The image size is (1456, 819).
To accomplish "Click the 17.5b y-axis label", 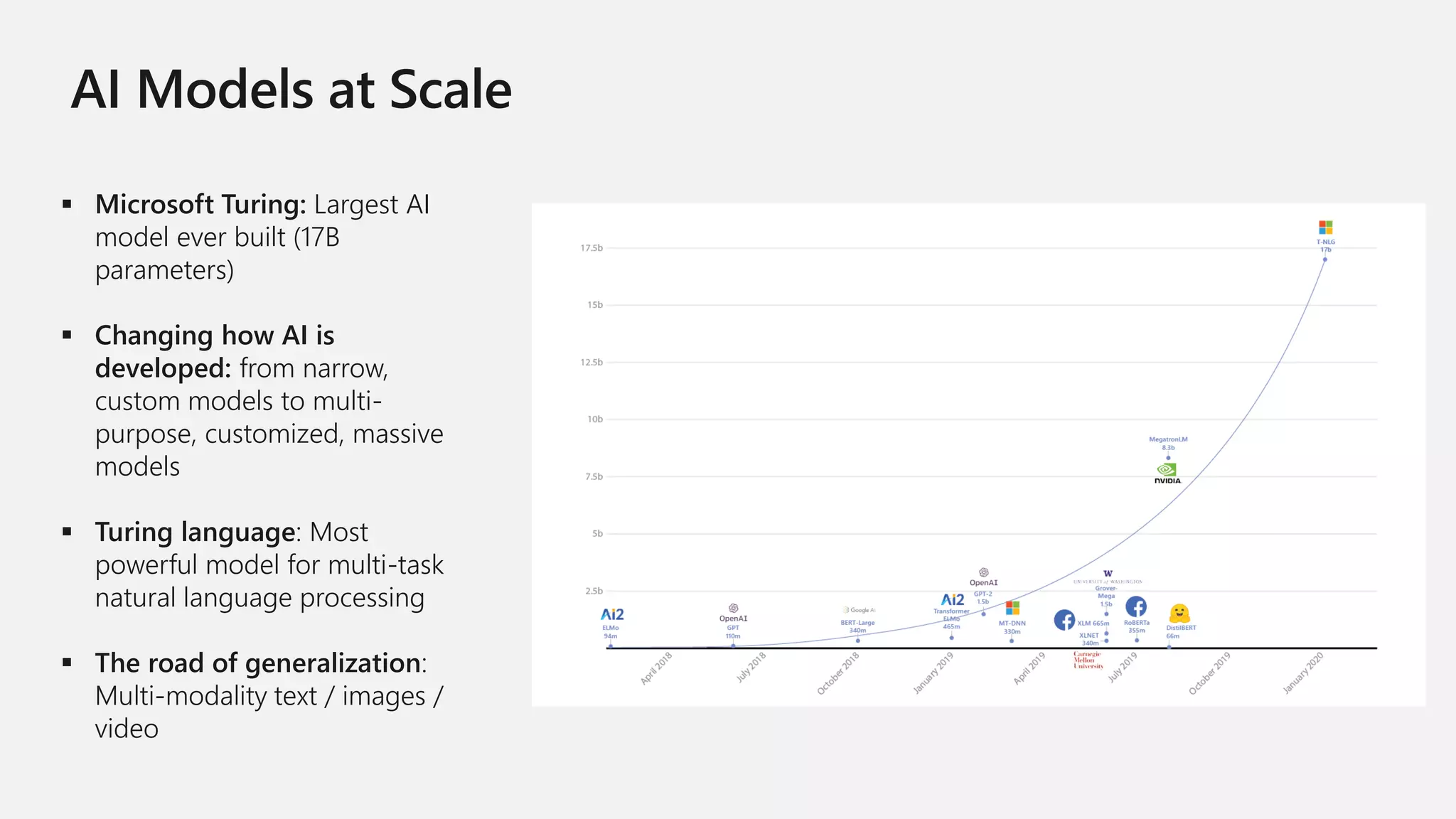I will coord(591,248).
